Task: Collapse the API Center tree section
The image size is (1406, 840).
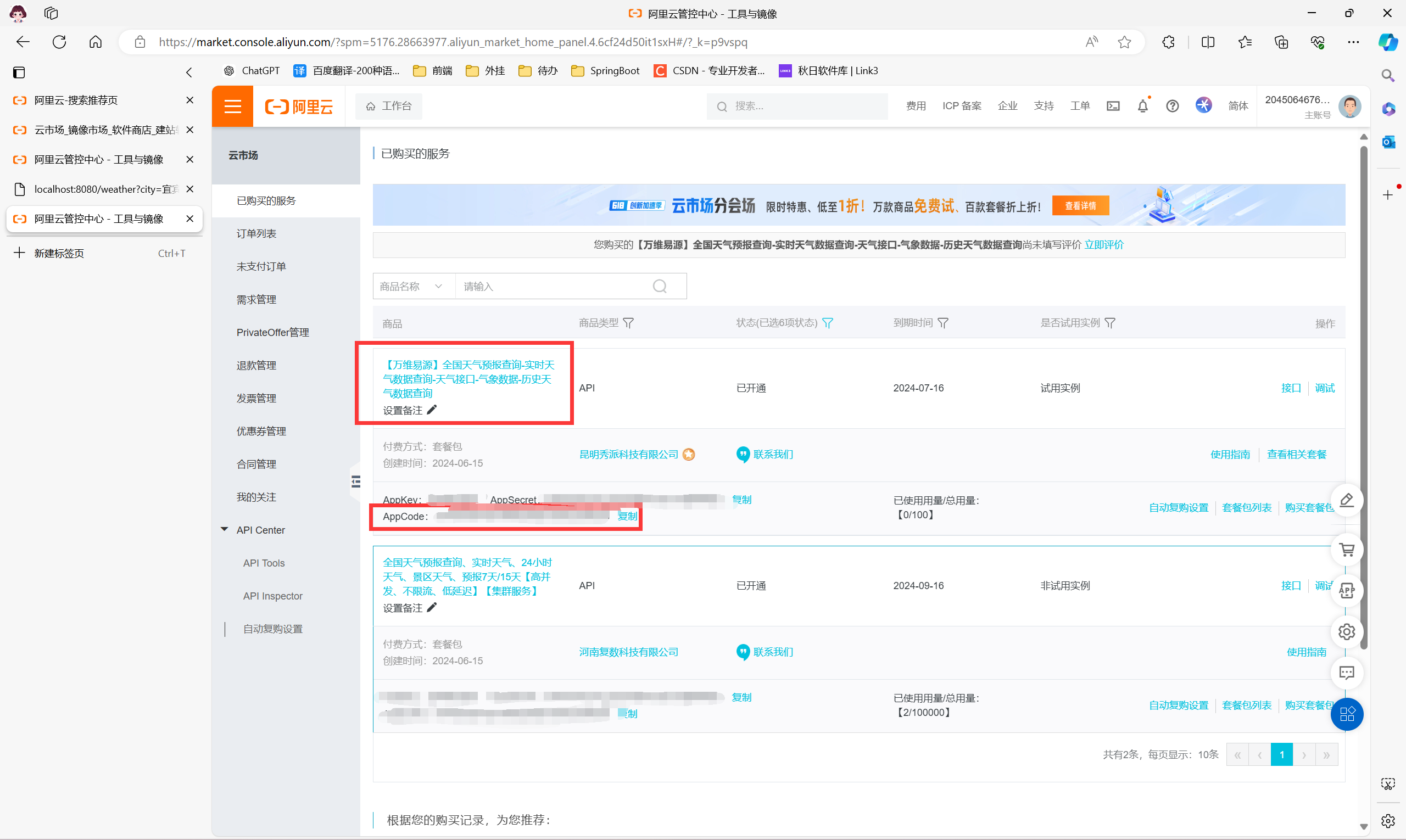Action: tap(224, 530)
